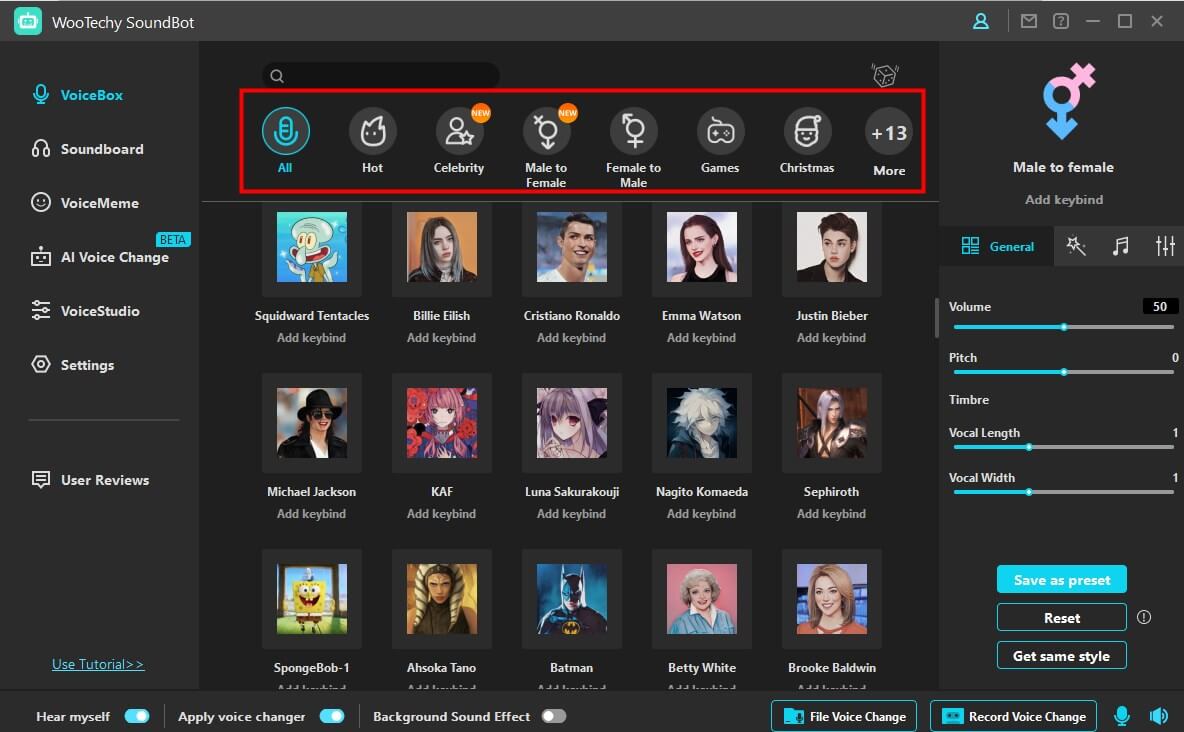This screenshot has width=1184, height=732.
Task: Turn off Apply voice changer
Action: pos(333,716)
